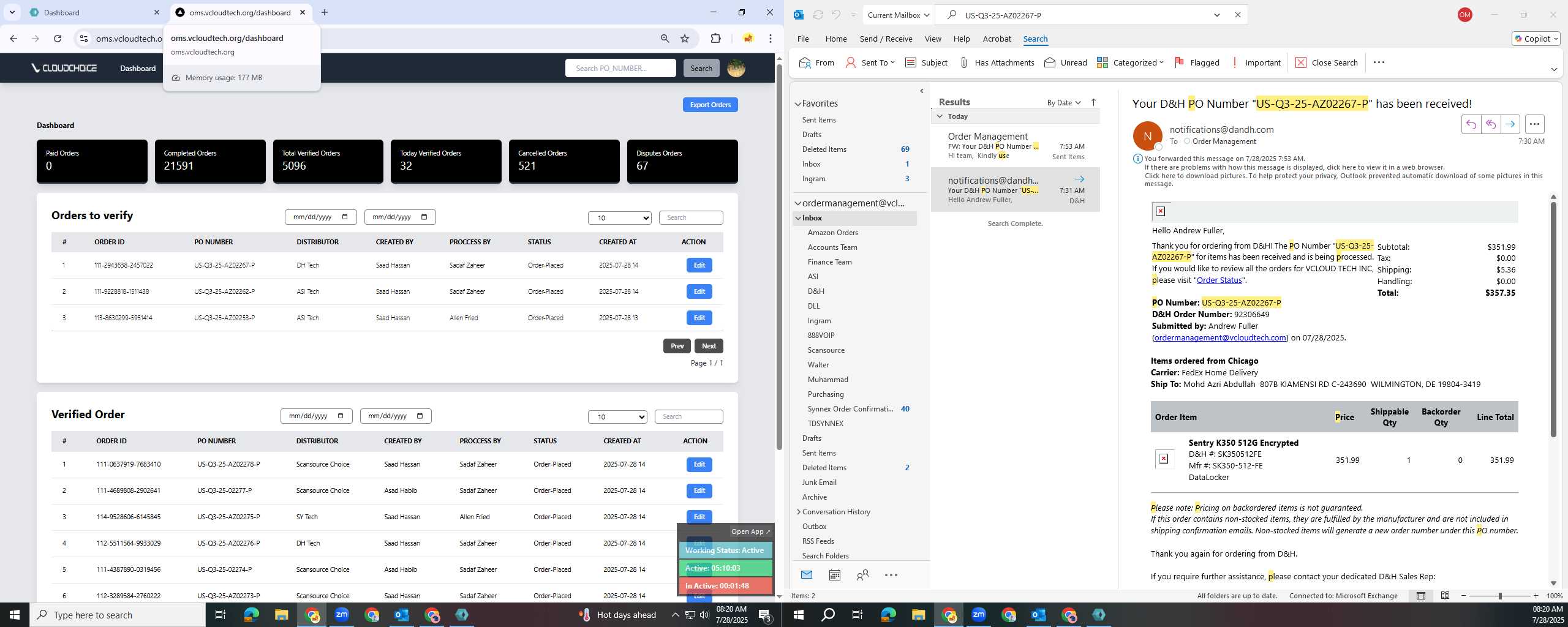Screen dimensions: 1568x627
Task: Open Current Mailbox scope dropdown
Action: pos(898,15)
